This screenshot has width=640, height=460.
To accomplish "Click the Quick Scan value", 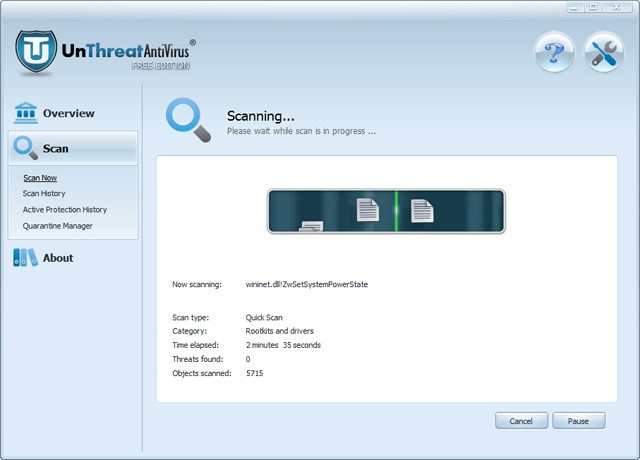I will tap(264, 318).
